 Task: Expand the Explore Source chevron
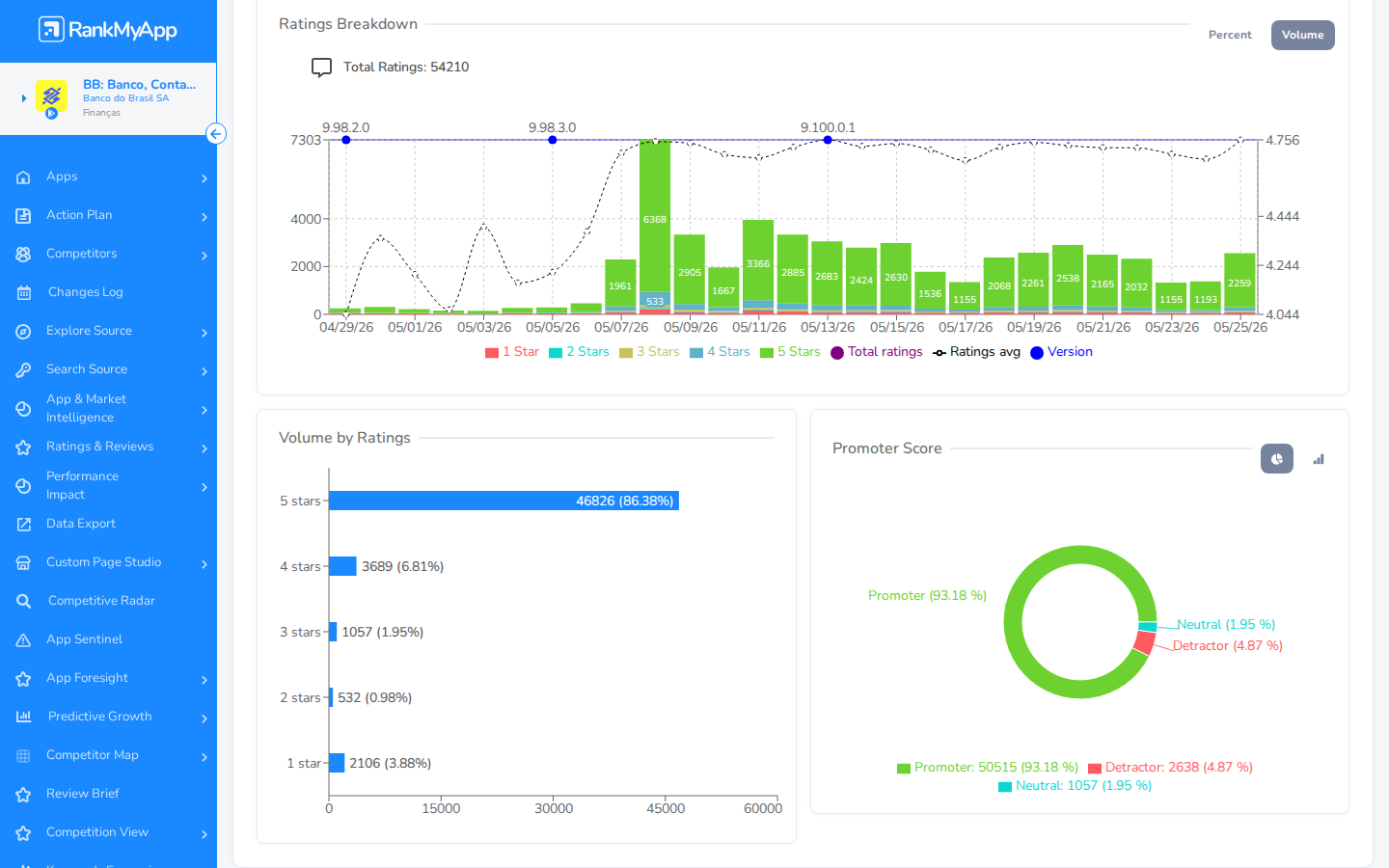[204, 333]
